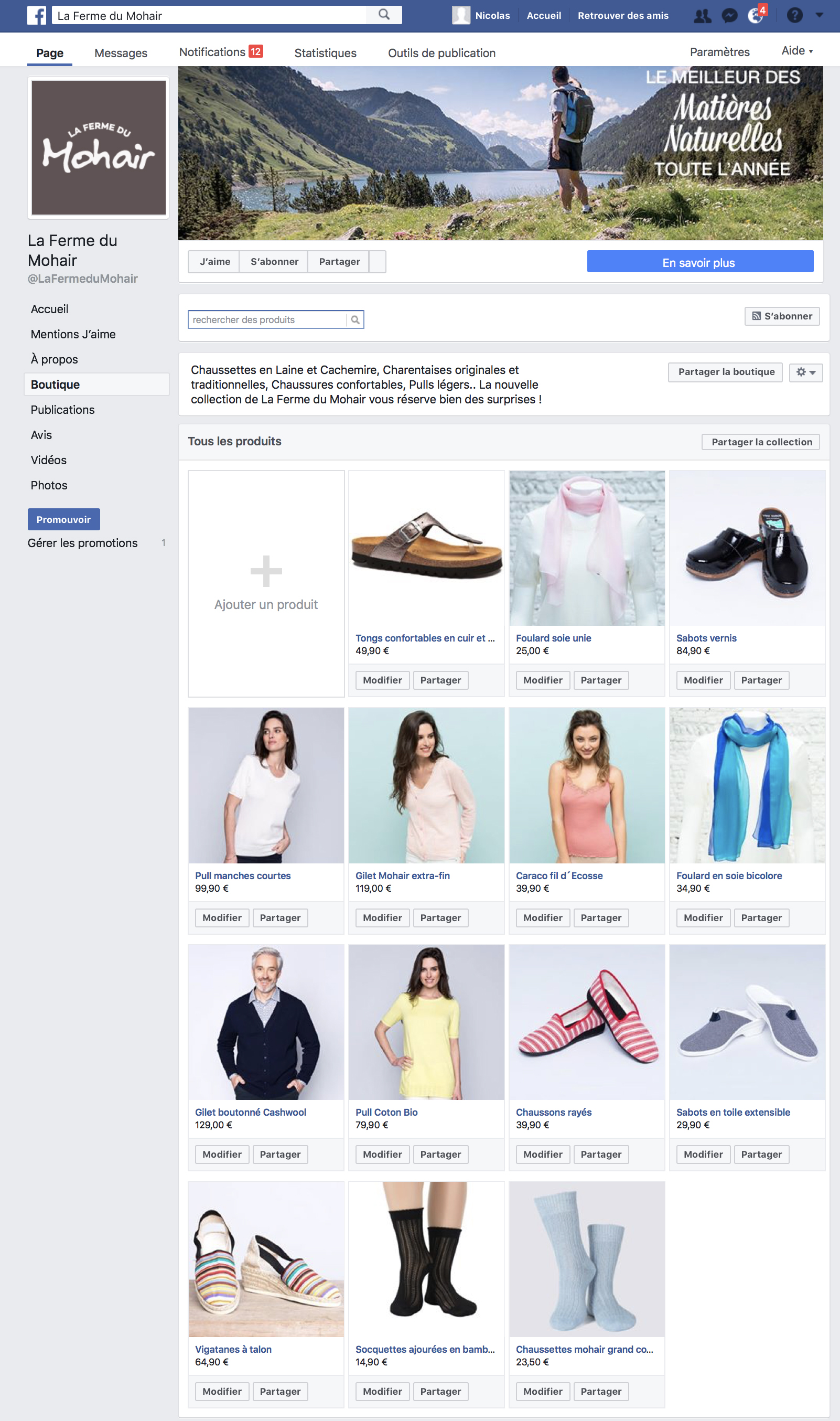Viewport: 840px width, 1421px height.
Task: Click Modifier for Sabots en toile extensible
Action: (703, 1155)
